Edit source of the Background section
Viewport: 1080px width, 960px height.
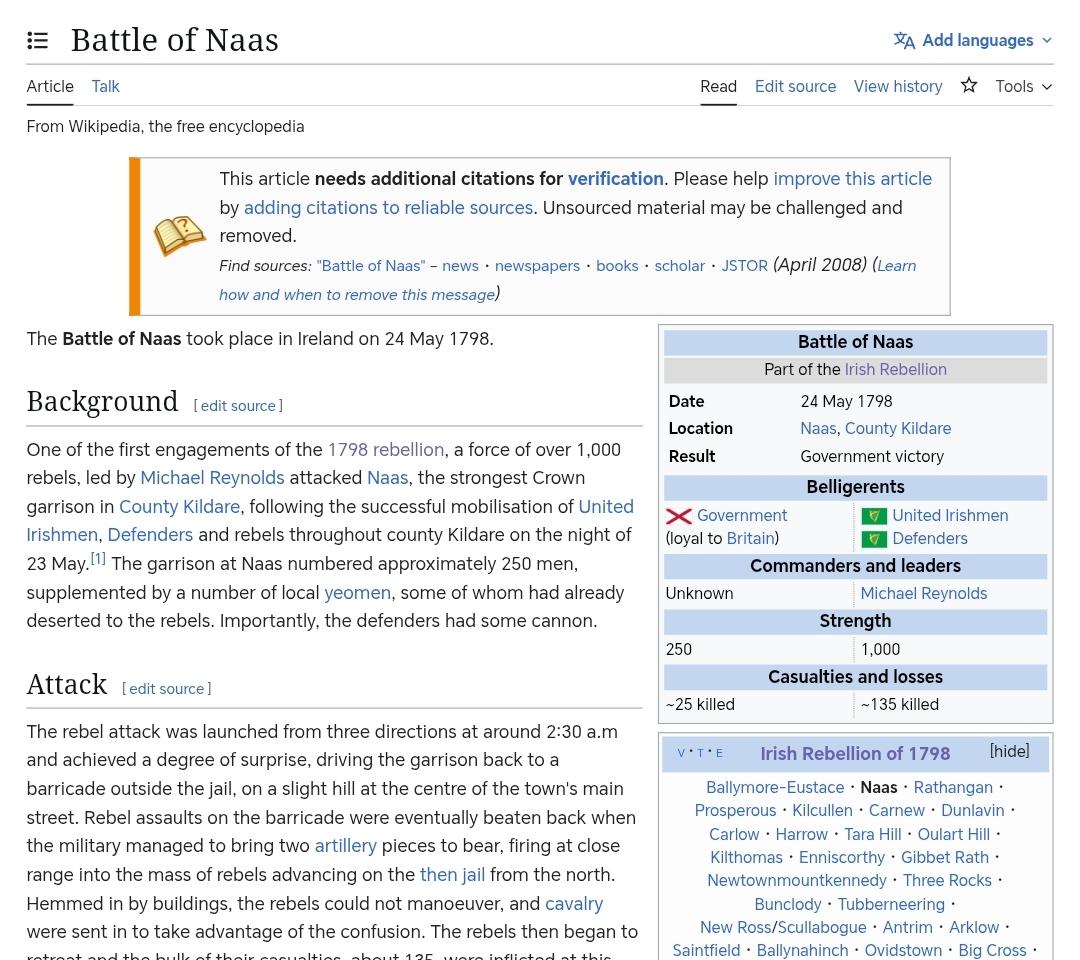click(x=237, y=406)
